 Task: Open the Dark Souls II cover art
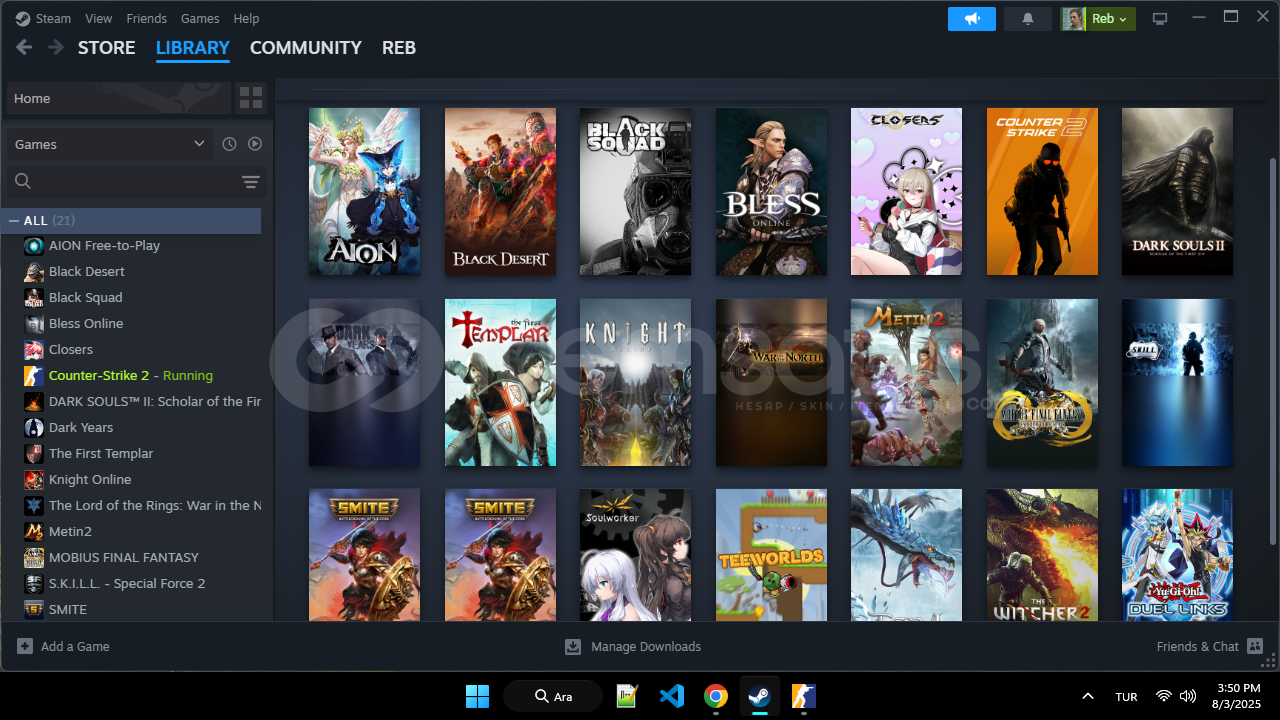tap(1177, 191)
